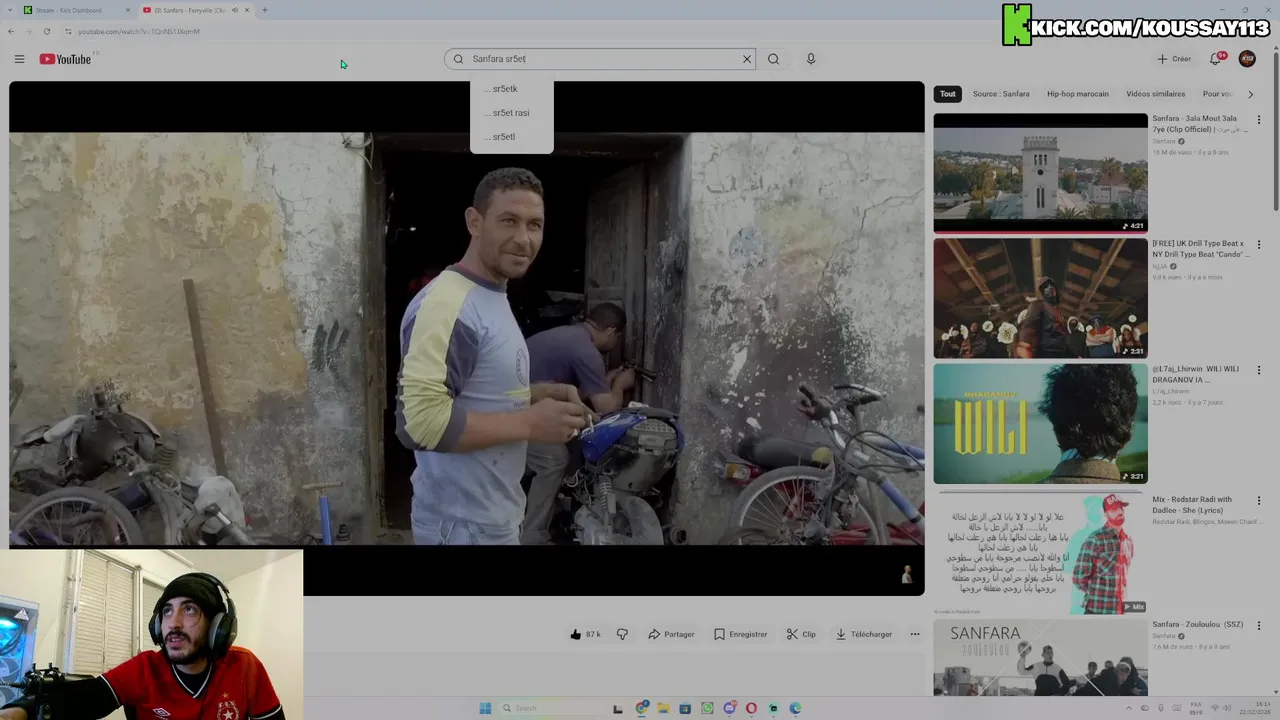The width and height of the screenshot is (1280, 720).
Task: Dislike the video with thumbs-down
Action: pos(622,634)
